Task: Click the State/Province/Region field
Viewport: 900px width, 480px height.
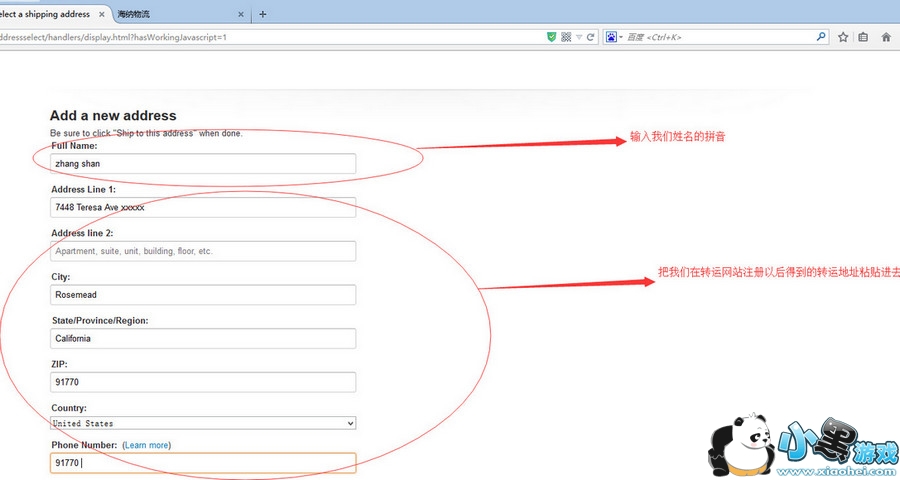Action: coord(203,338)
